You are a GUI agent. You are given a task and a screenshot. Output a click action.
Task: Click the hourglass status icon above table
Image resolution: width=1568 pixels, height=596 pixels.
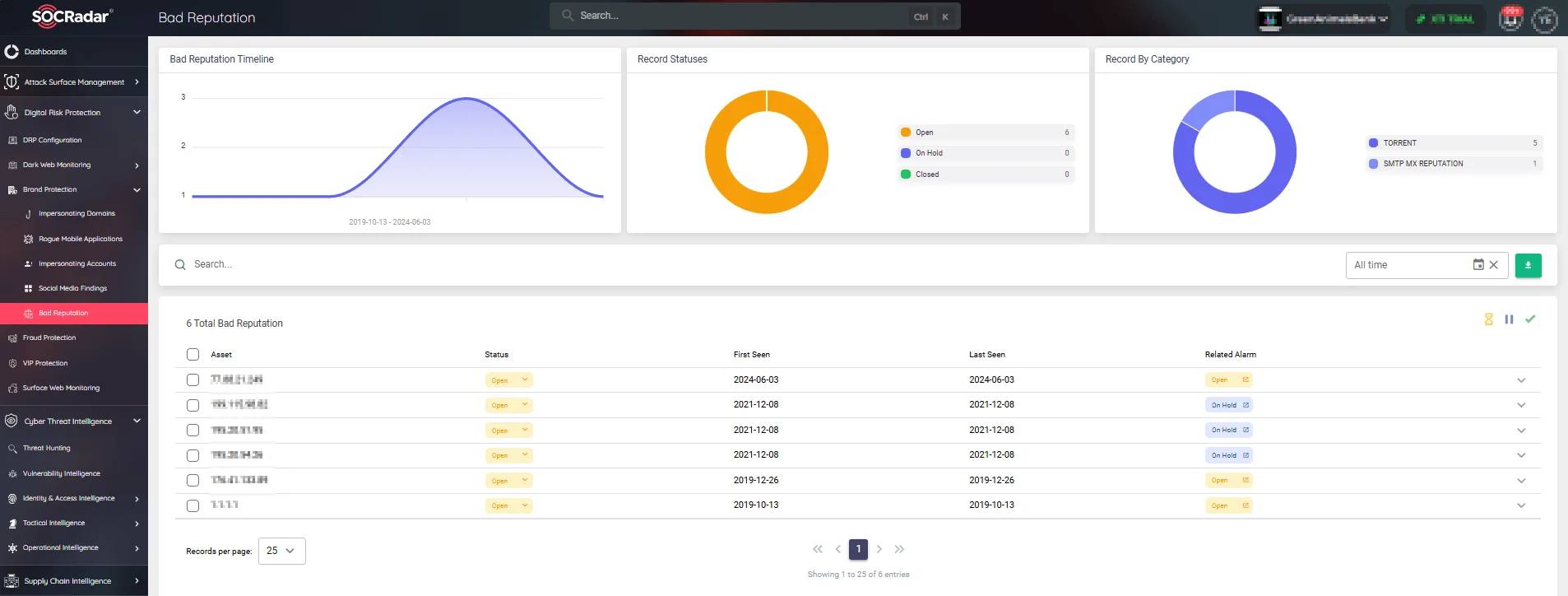pyautogui.click(x=1488, y=319)
